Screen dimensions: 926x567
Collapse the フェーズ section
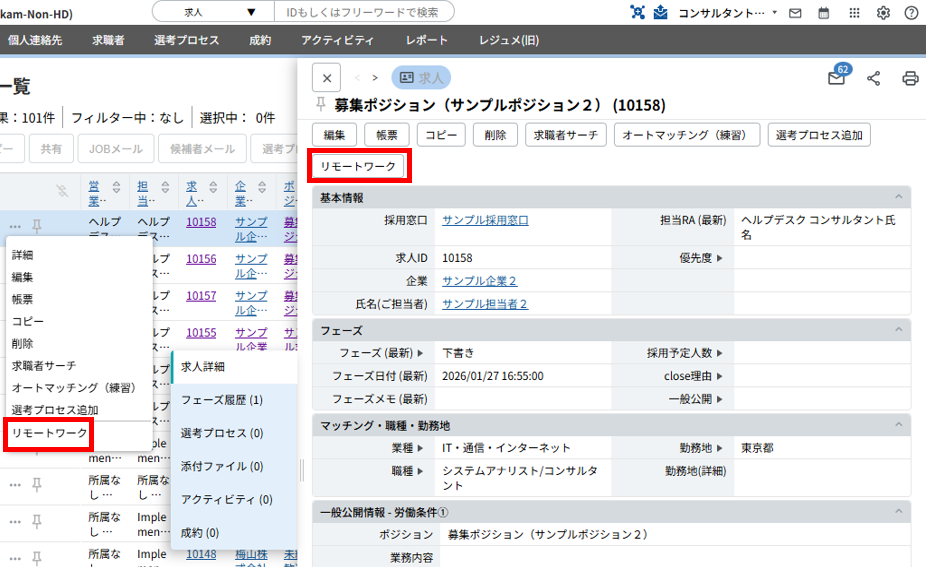(899, 330)
